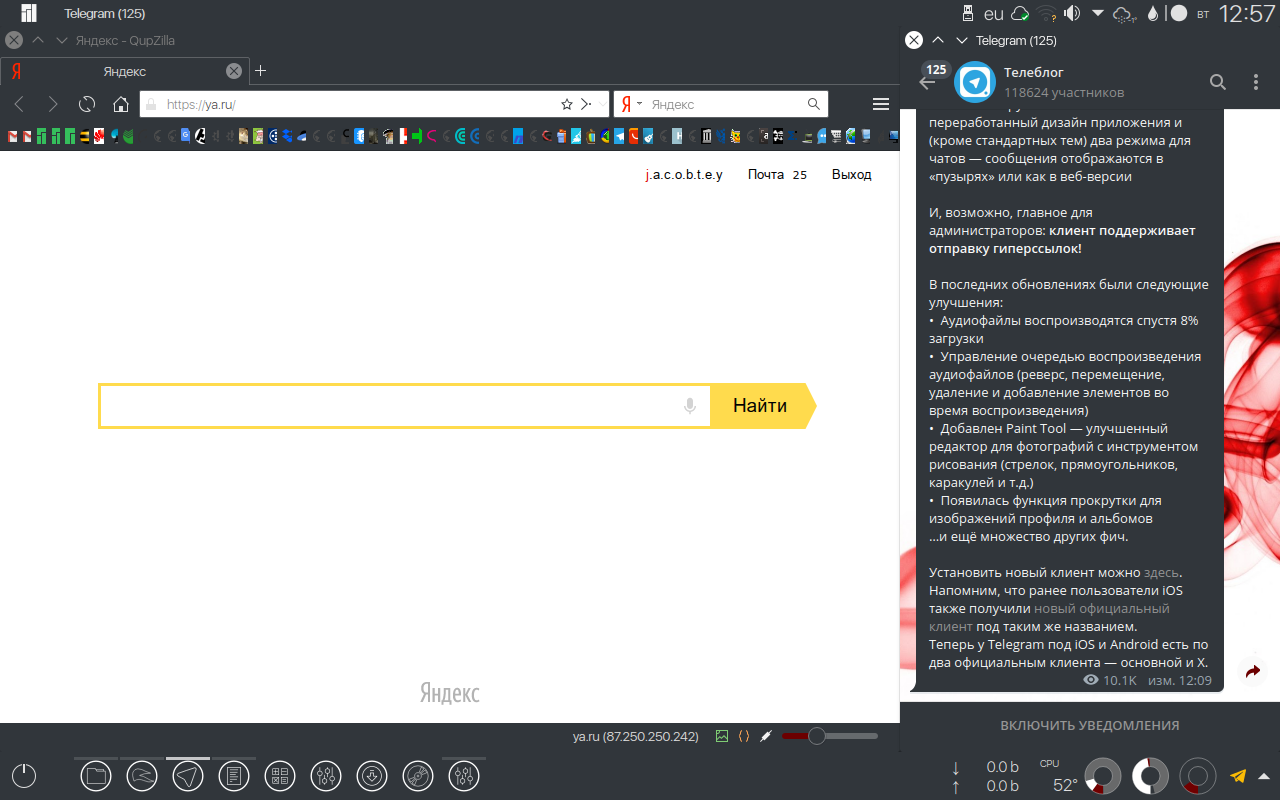Open the calculator grid dock icon
Screen dimensions: 1280x800
pos(280,776)
